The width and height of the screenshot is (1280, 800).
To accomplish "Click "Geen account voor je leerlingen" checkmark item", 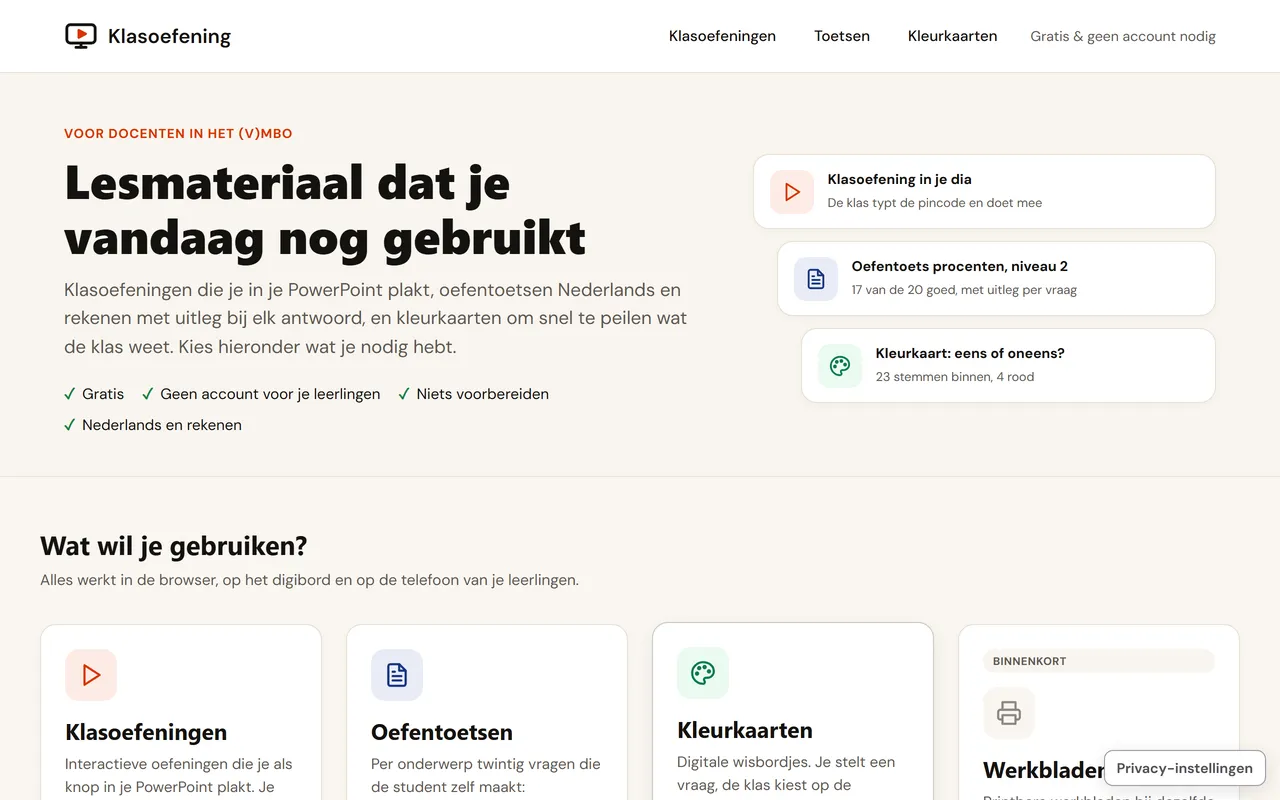I will tap(261, 394).
